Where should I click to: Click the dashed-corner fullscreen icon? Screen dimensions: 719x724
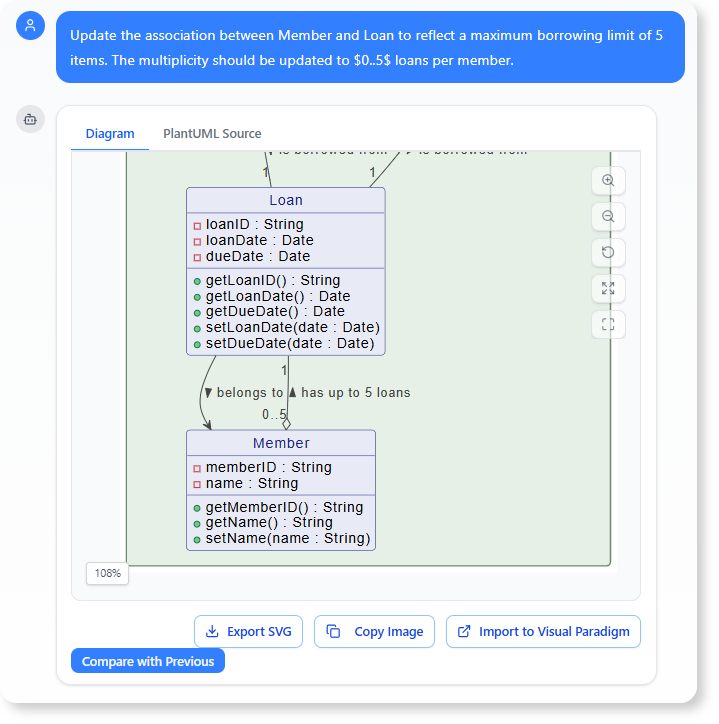point(608,325)
